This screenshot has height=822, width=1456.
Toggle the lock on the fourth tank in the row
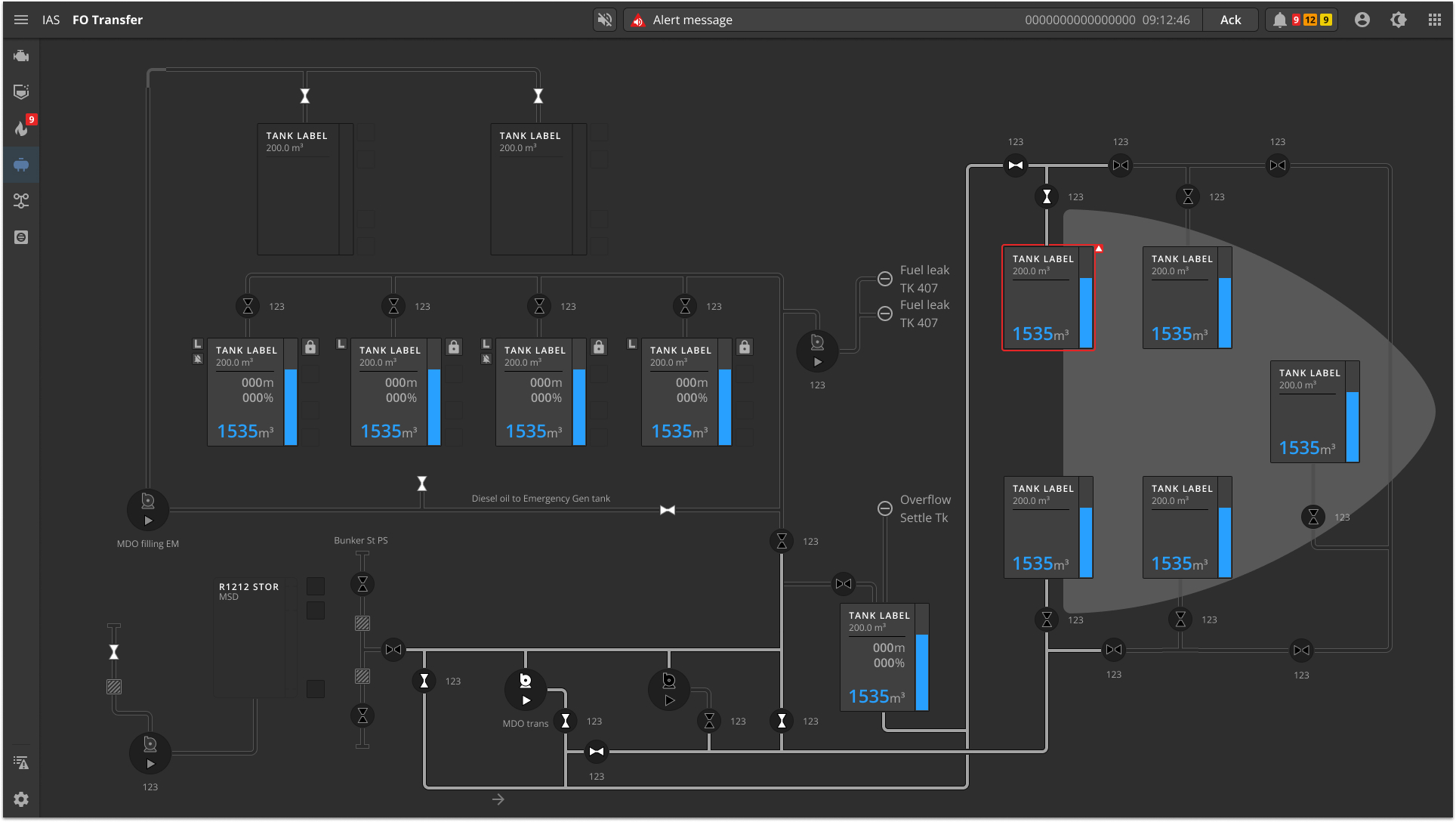(745, 347)
